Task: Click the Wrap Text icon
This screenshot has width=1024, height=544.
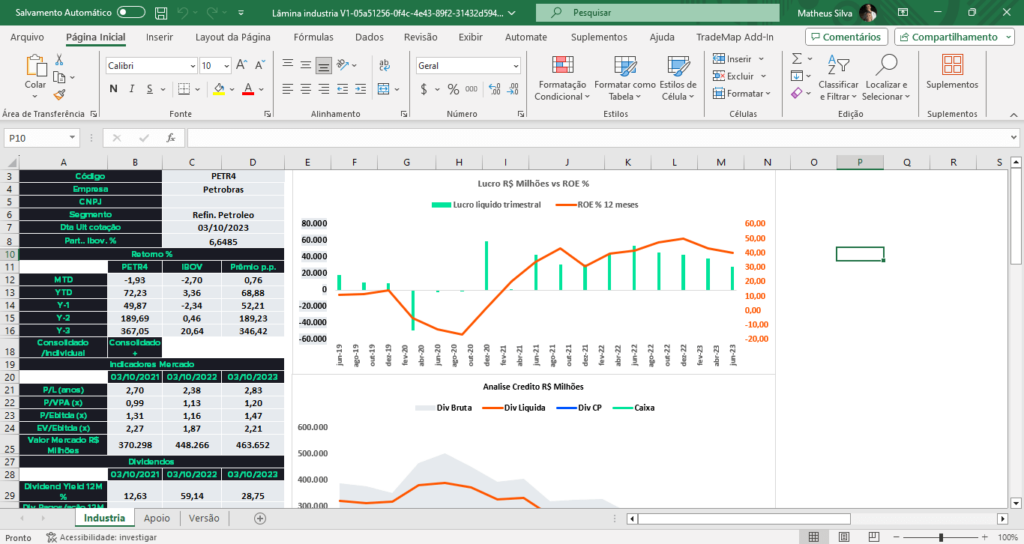Action: click(x=385, y=65)
